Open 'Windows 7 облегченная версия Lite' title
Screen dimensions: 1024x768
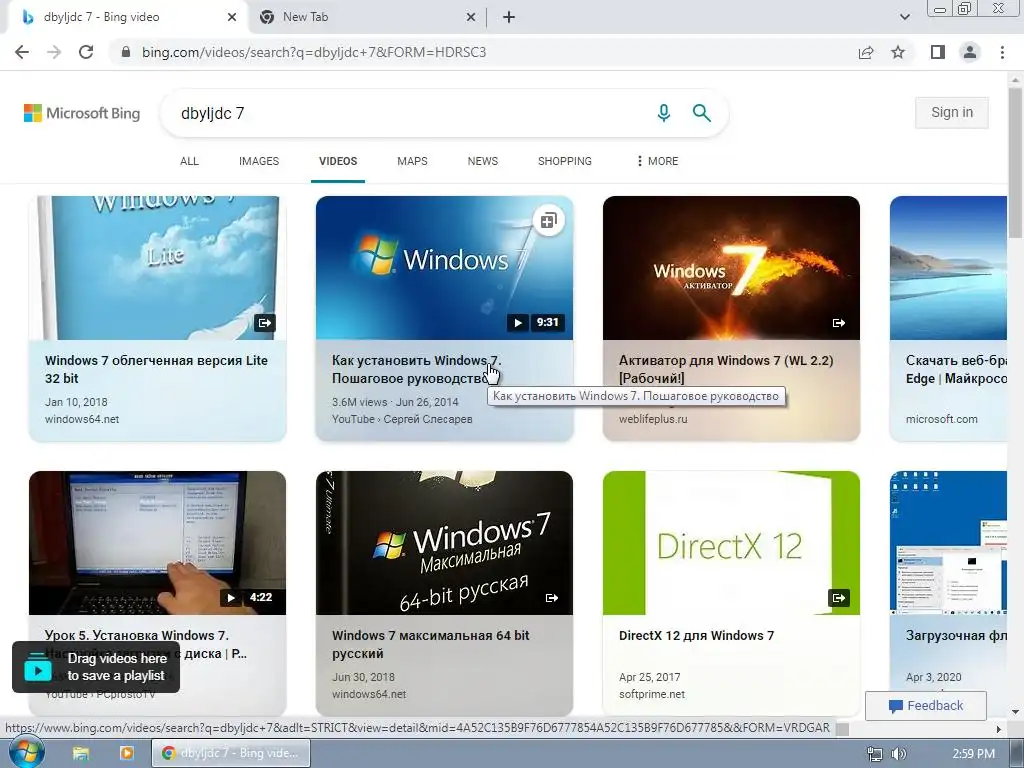pyautogui.click(x=156, y=369)
